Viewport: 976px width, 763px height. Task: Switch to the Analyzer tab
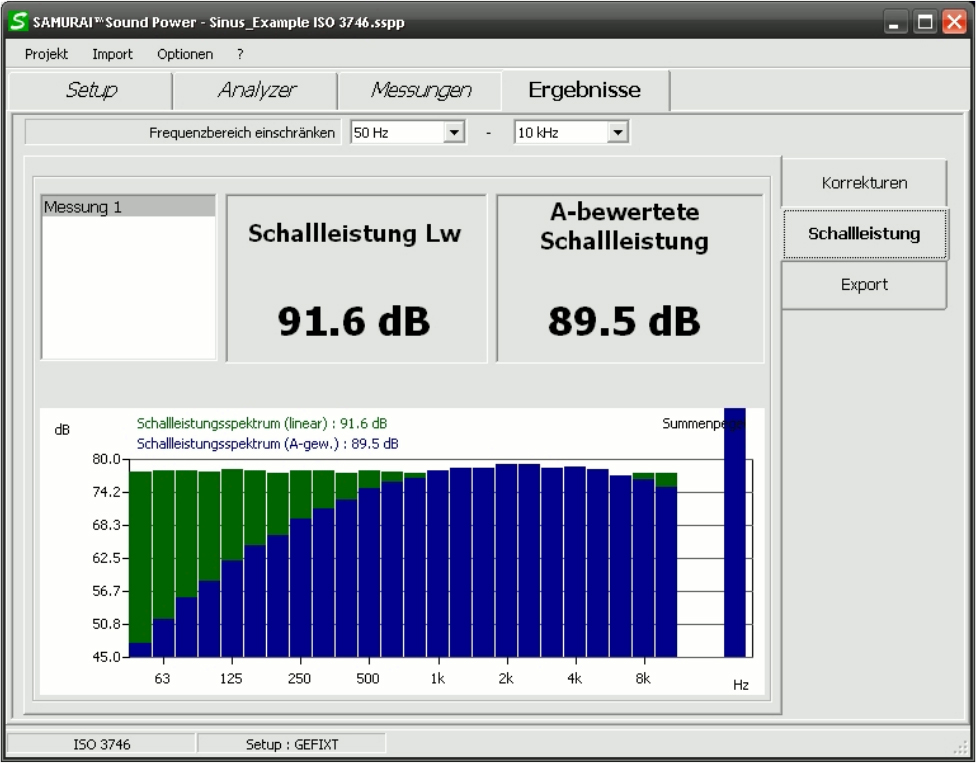(256, 91)
